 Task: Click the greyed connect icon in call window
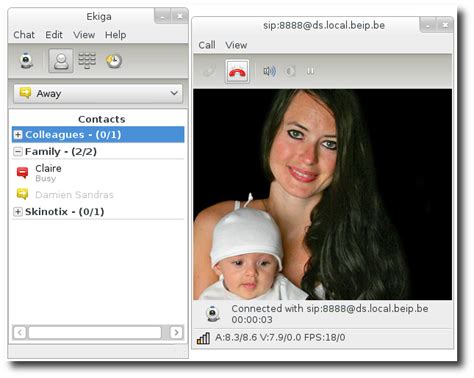pyautogui.click(x=210, y=71)
